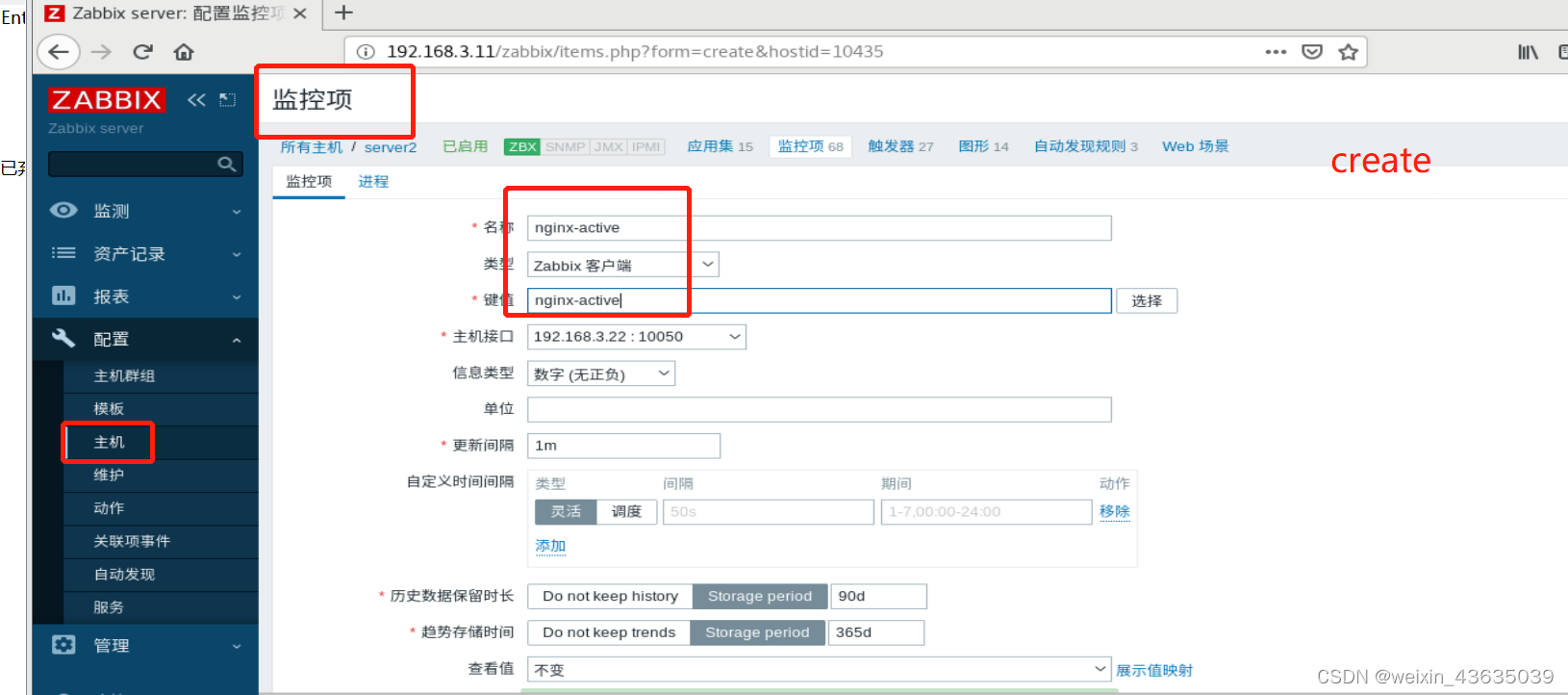Viewport: 1568px width, 695px height.
Task: Collapse sidebar with double chevron icon
Action: (196, 100)
